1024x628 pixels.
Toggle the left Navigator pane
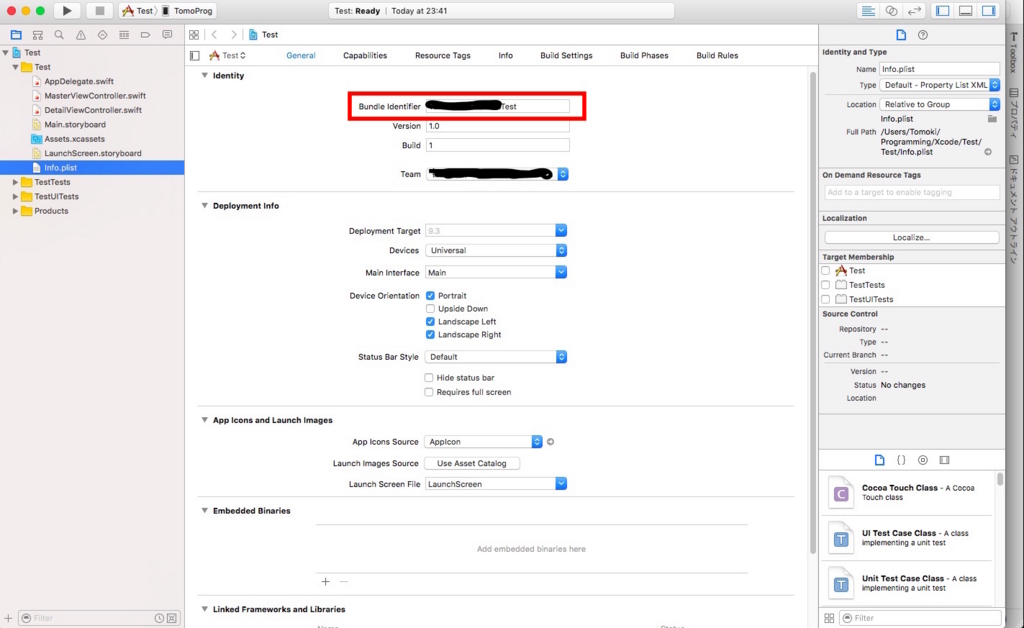pos(942,10)
